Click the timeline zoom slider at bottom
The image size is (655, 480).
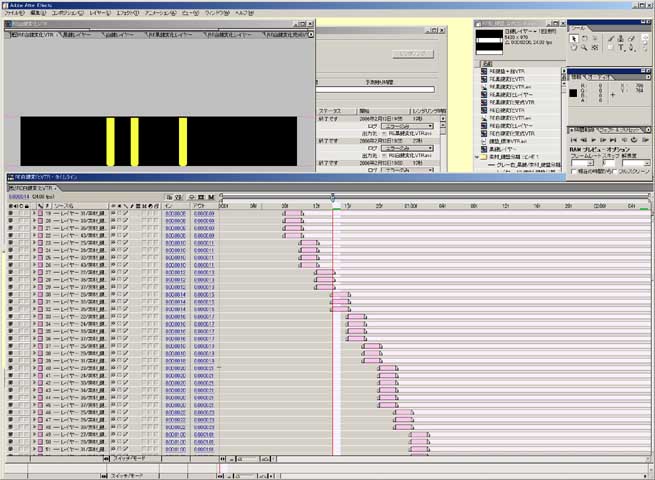coord(250,459)
